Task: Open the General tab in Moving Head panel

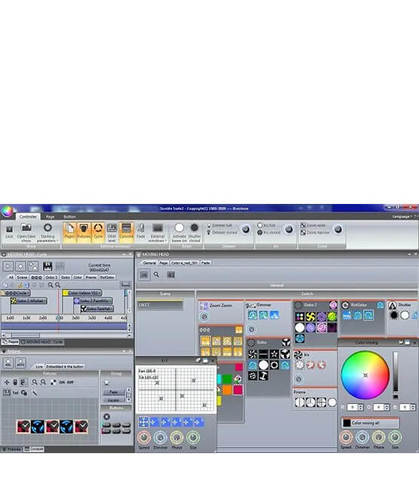Action: (x=149, y=263)
